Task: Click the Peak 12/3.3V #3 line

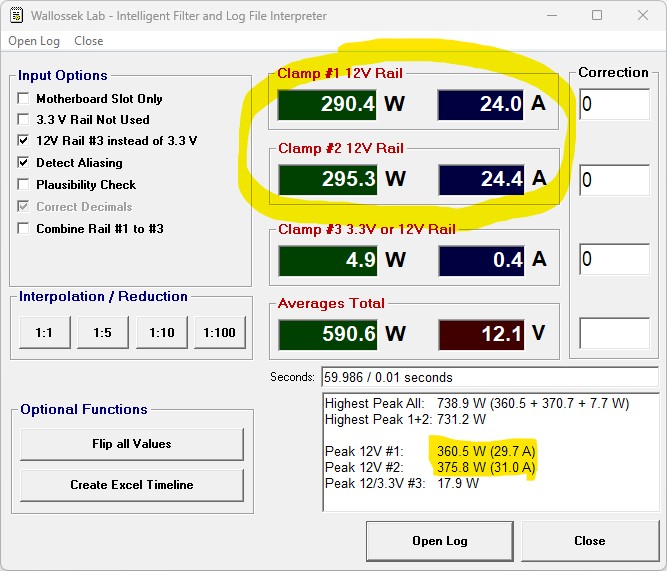Action: pyautogui.click(x=402, y=483)
